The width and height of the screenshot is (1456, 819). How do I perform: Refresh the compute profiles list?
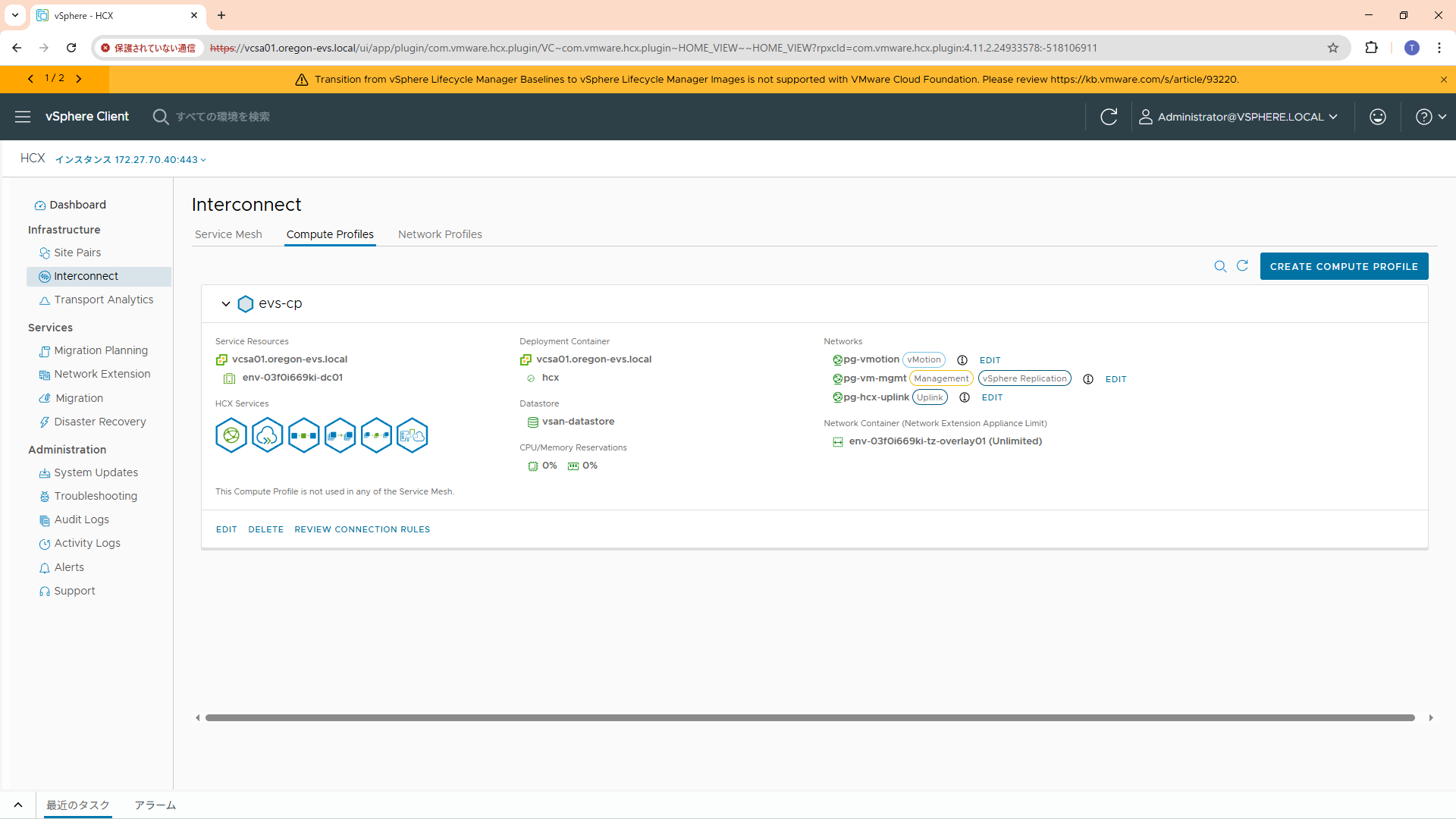[1242, 265]
